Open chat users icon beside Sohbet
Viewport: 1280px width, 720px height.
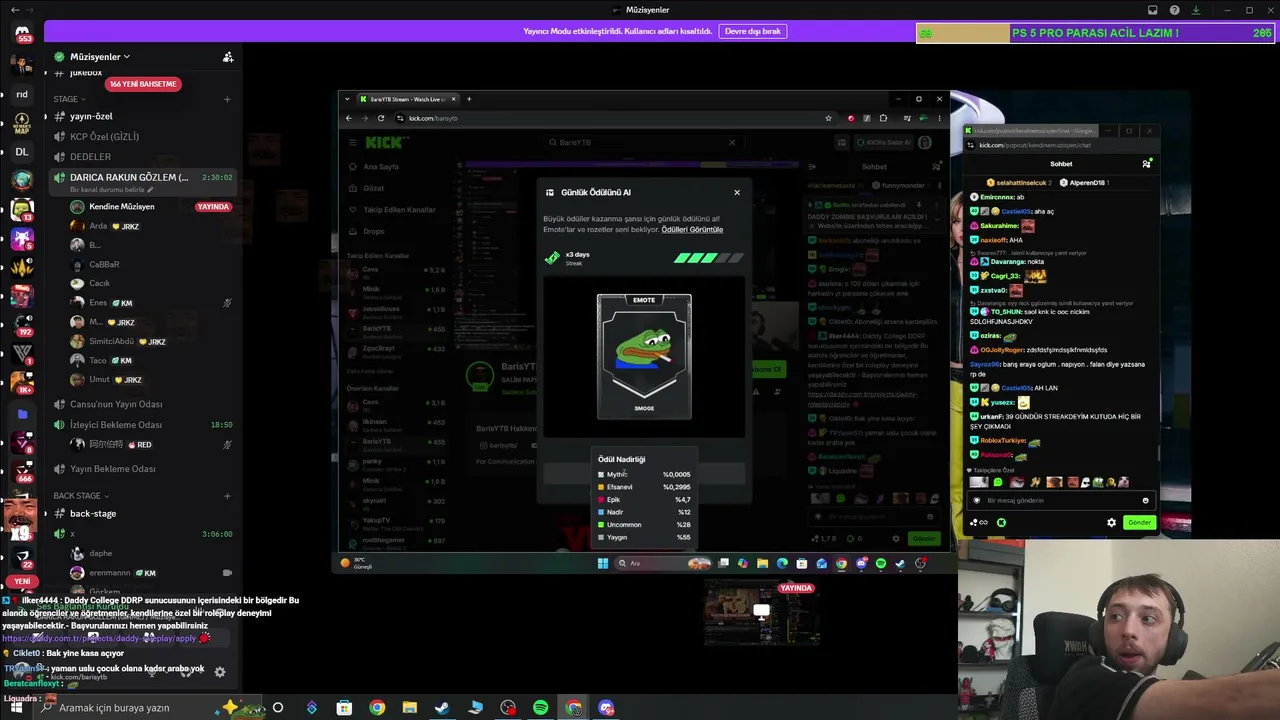[1146, 164]
